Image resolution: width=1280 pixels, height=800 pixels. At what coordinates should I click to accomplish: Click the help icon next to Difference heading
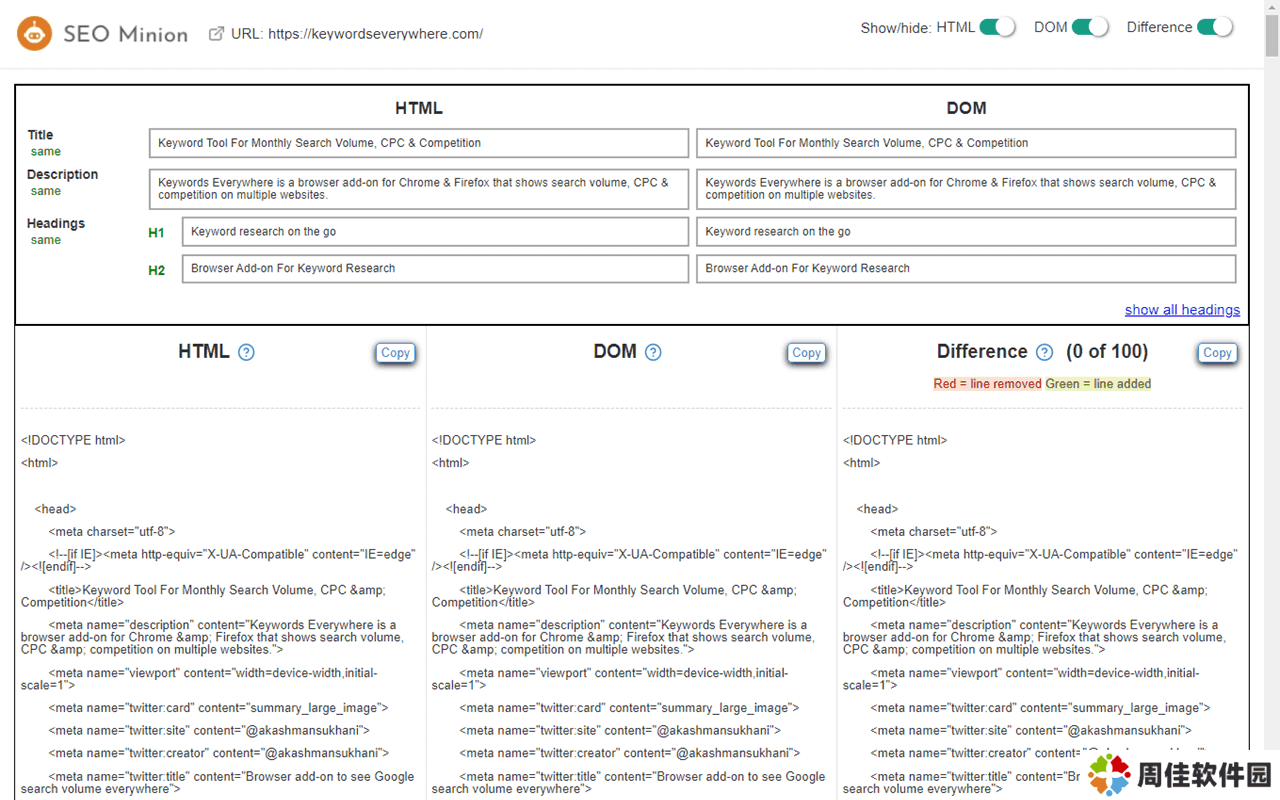pos(1044,352)
